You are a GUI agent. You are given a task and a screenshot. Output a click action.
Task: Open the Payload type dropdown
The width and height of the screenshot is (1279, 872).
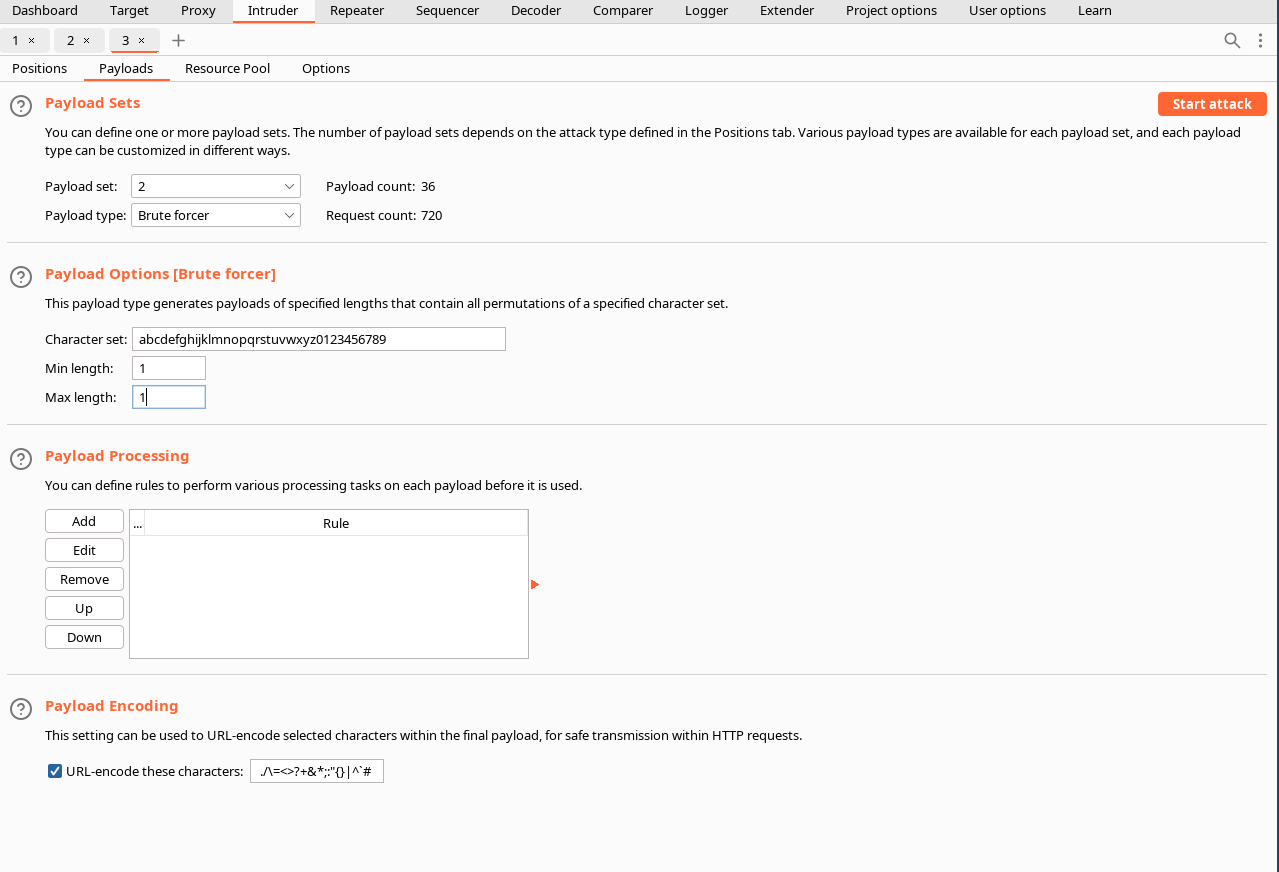pyautogui.click(x=216, y=215)
